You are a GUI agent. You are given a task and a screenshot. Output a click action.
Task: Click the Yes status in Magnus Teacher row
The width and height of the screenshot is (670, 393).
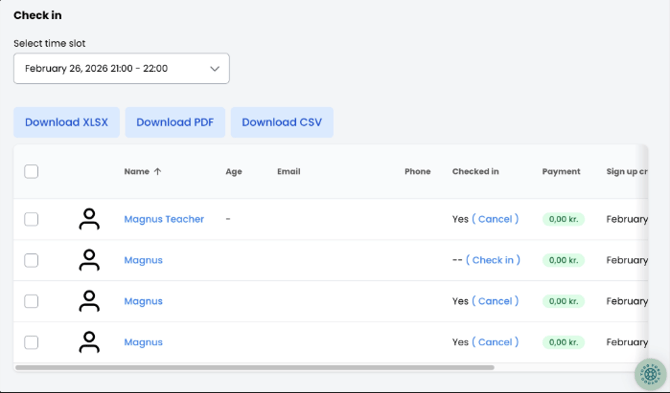point(460,219)
